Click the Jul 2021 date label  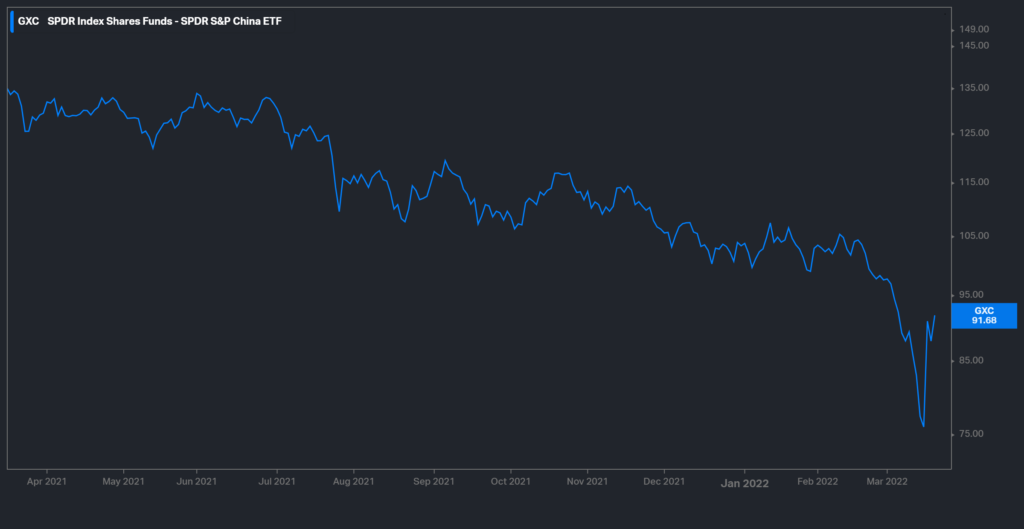click(277, 481)
